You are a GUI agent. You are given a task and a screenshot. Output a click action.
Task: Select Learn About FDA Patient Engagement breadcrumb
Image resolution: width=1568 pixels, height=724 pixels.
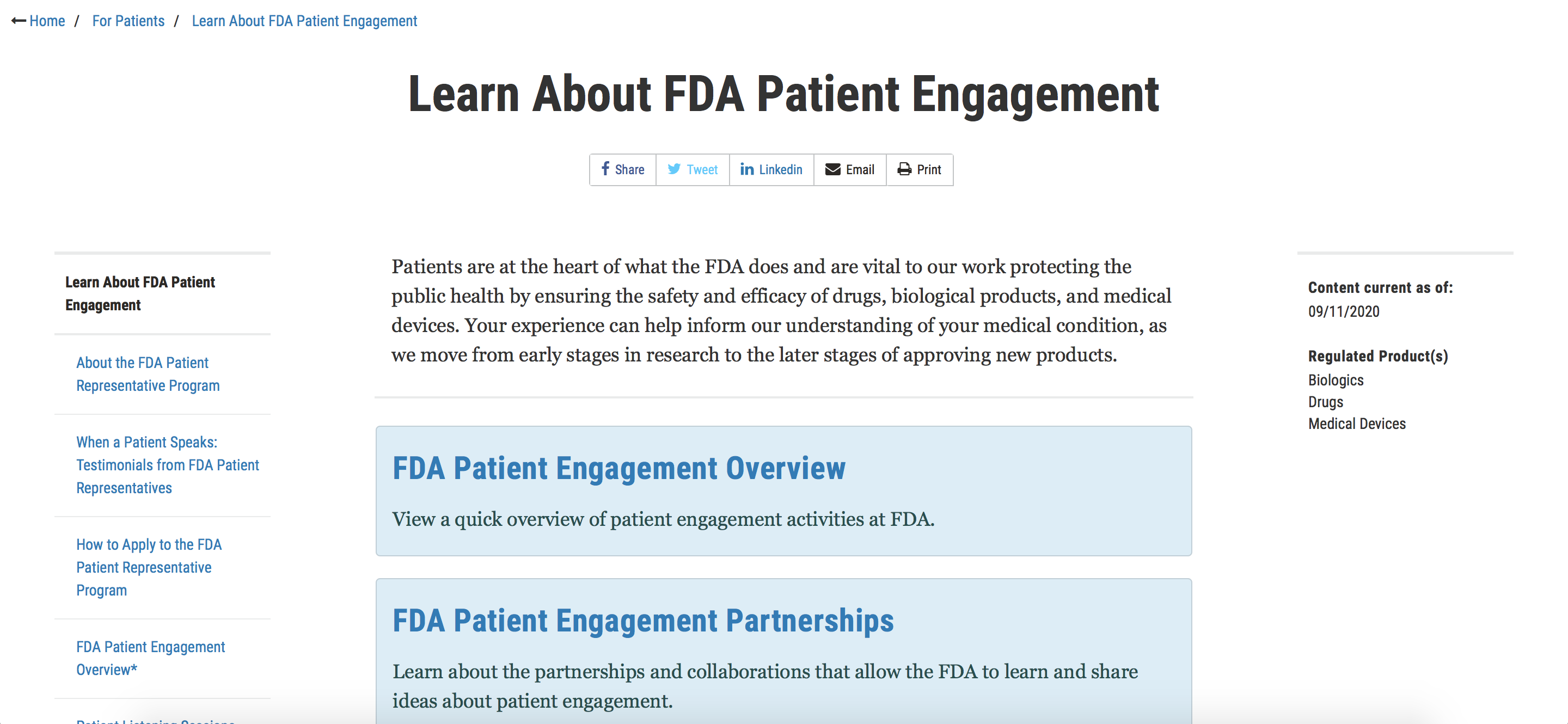click(x=304, y=21)
